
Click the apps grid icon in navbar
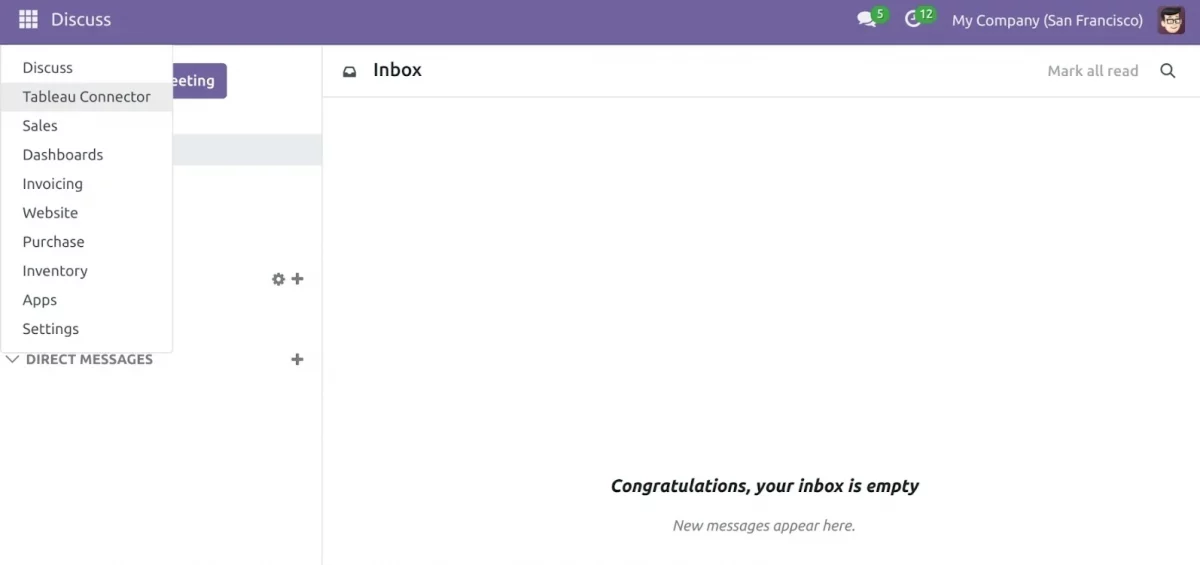(x=28, y=20)
